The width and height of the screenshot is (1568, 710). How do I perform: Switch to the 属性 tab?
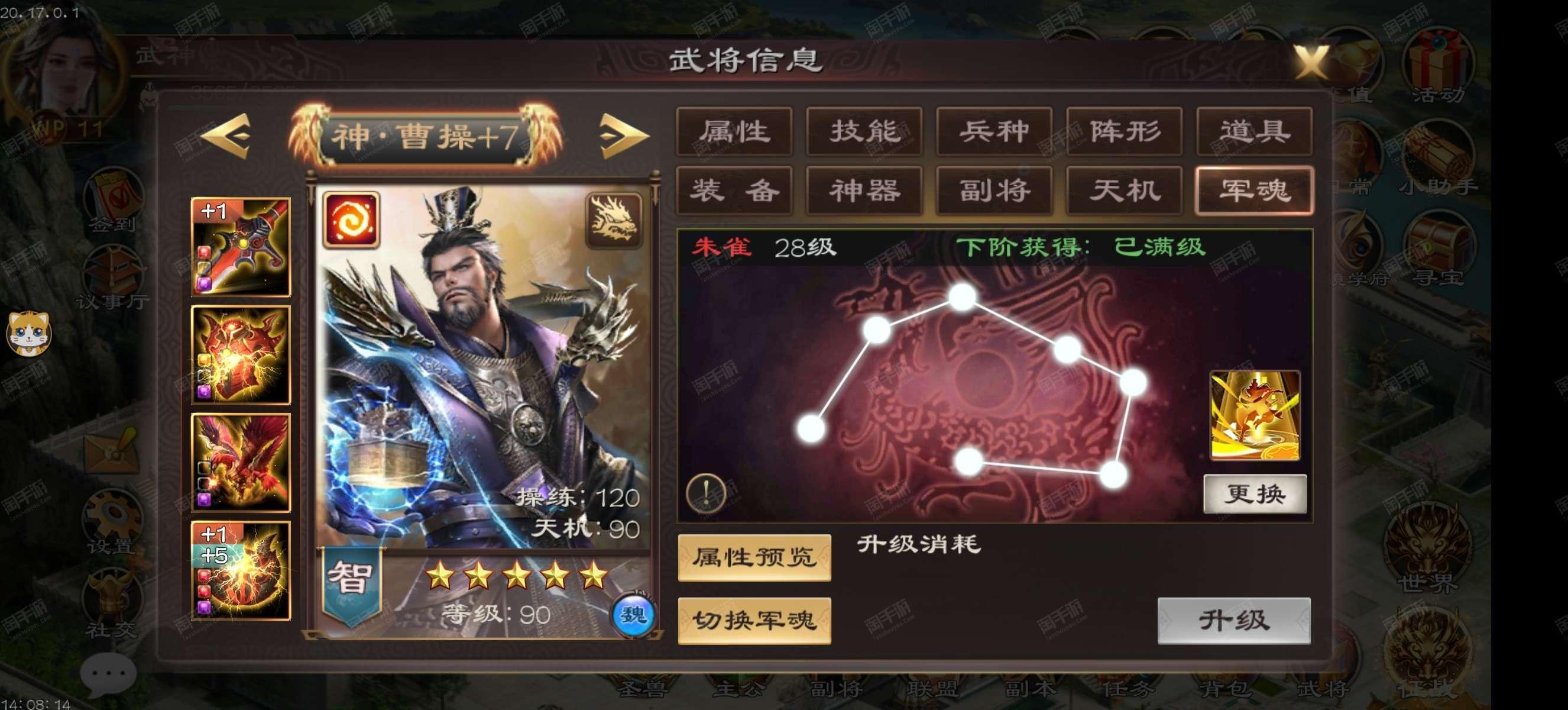[x=734, y=131]
